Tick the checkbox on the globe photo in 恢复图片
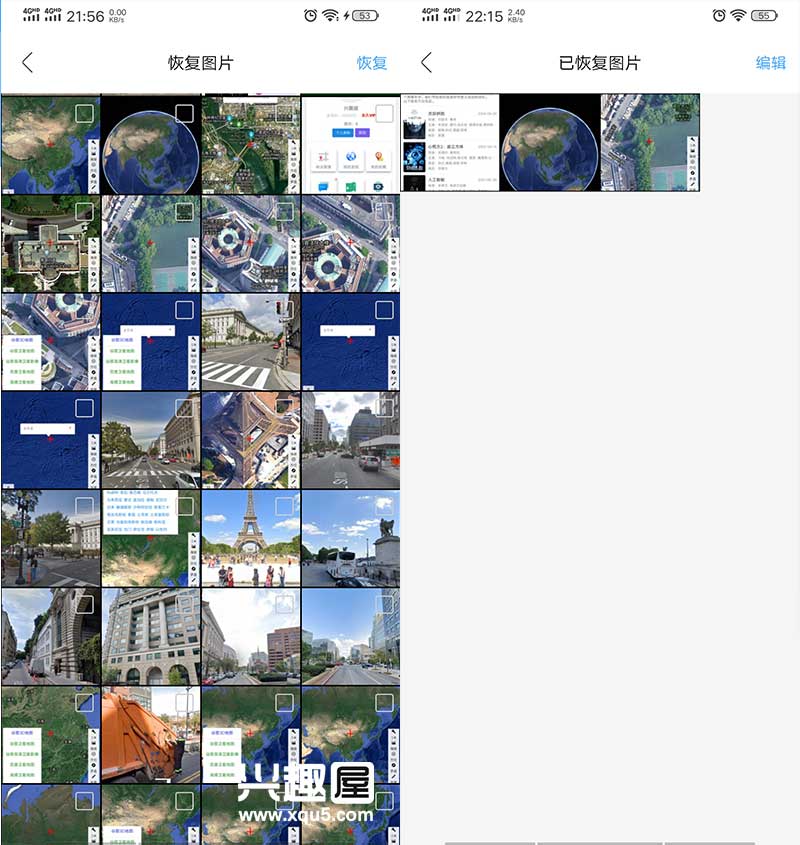This screenshot has width=800, height=845. pos(184,113)
